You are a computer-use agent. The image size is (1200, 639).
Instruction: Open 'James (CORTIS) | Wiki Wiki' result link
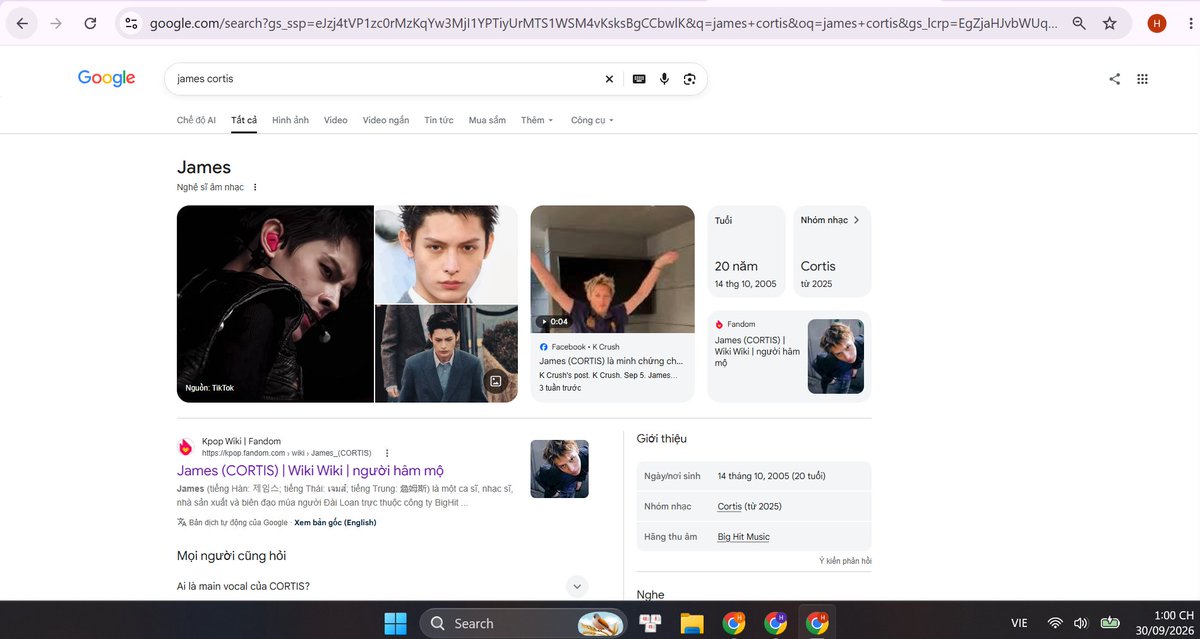(x=310, y=470)
